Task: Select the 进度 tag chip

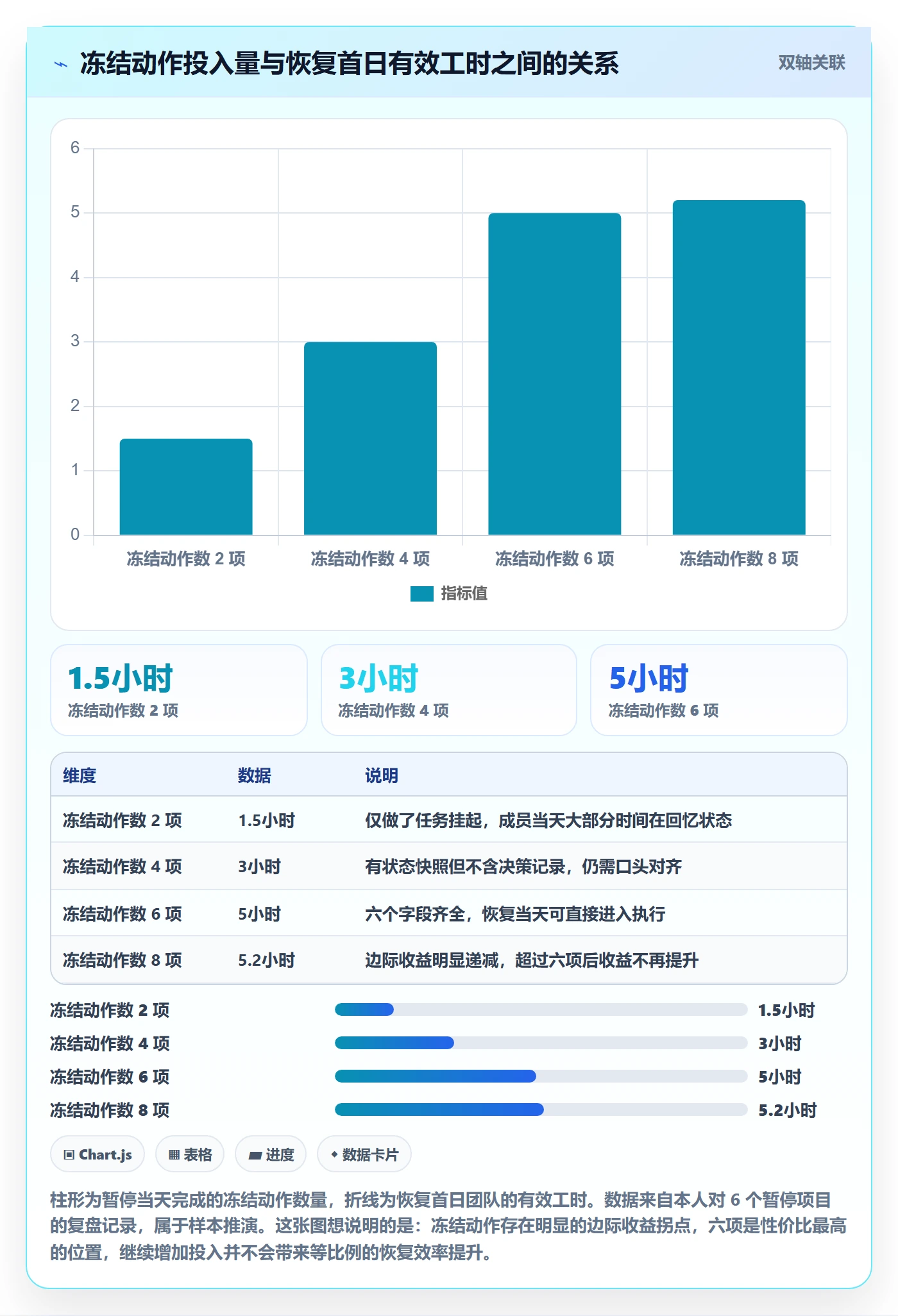Action: 271,1154
